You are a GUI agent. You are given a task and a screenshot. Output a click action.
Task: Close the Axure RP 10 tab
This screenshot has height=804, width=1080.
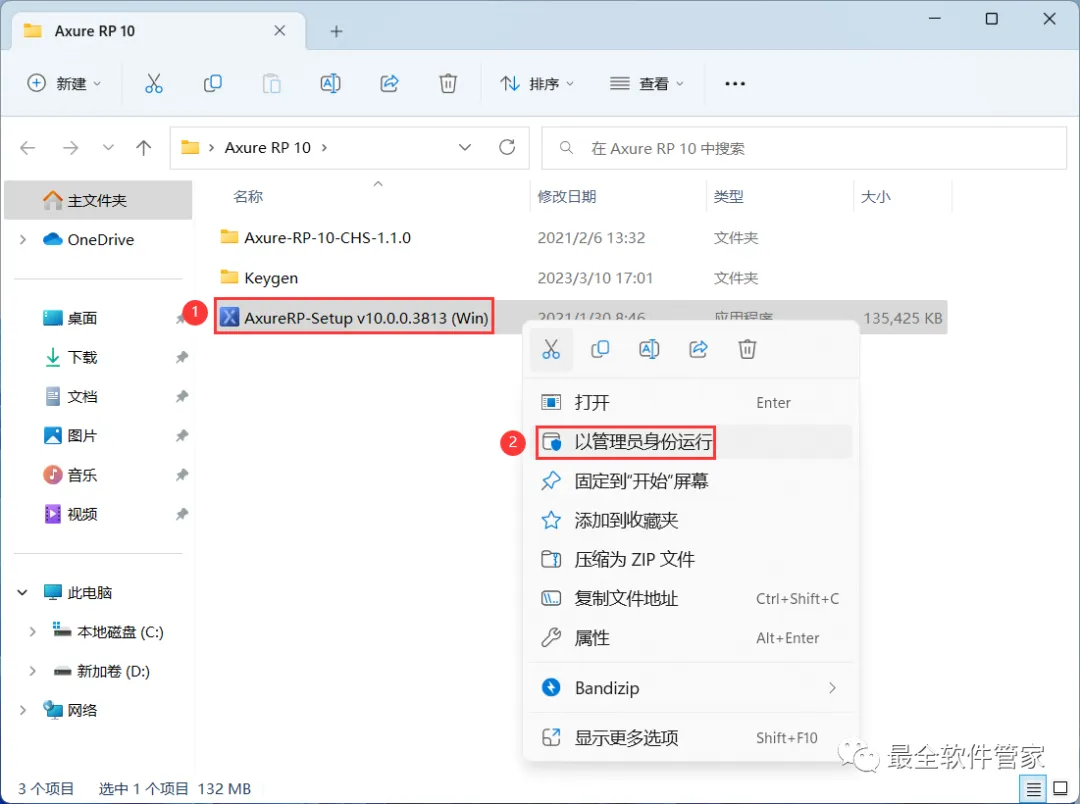[280, 30]
